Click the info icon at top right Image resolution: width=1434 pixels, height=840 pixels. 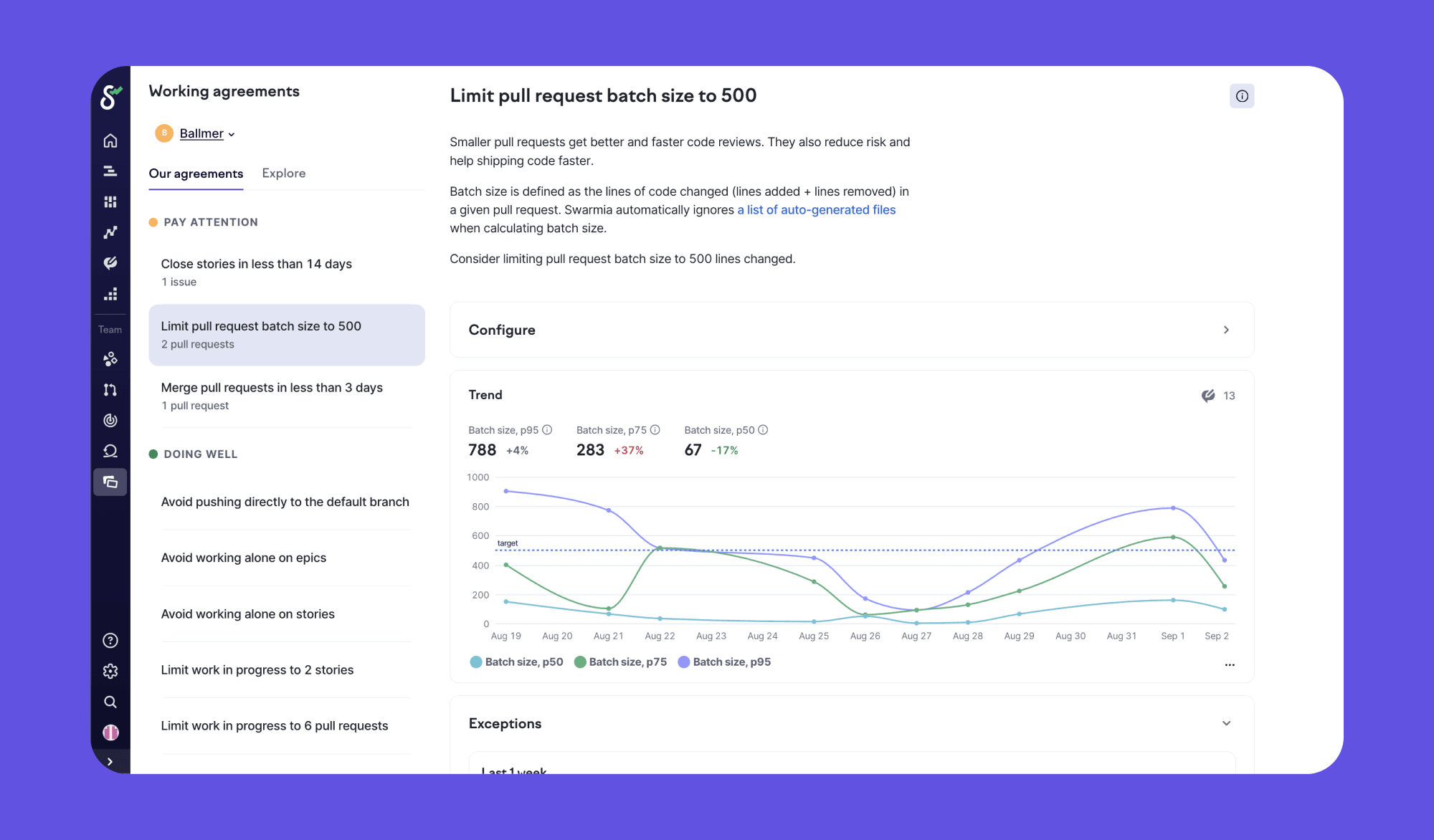pos(1242,96)
